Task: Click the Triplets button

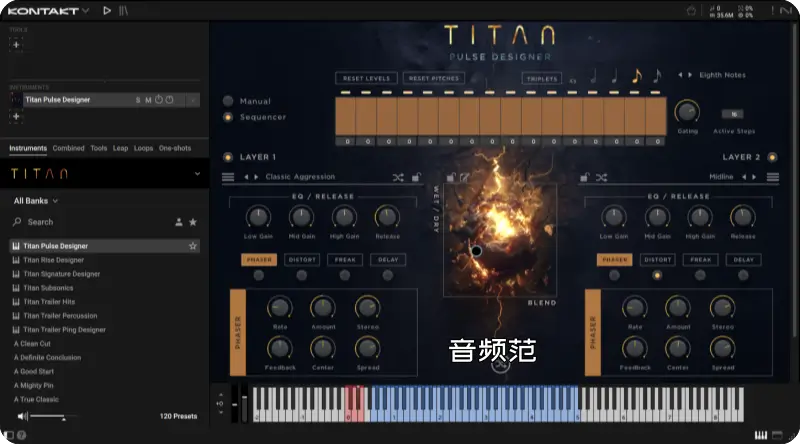Action: point(540,78)
